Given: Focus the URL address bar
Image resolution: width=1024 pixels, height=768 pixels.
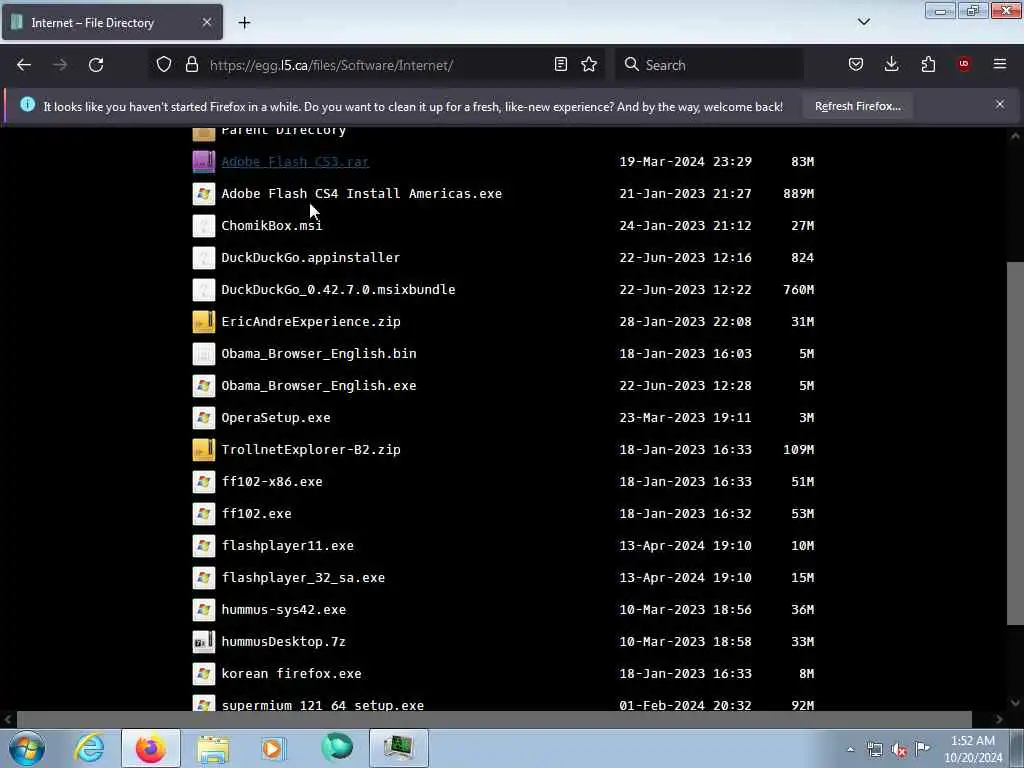Looking at the screenshot, I should click(376, 65).
